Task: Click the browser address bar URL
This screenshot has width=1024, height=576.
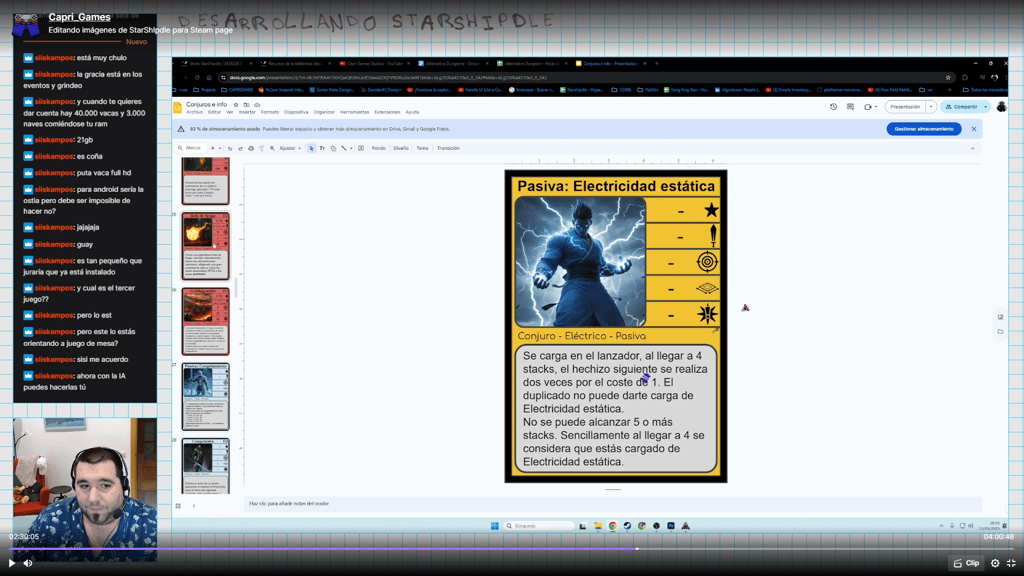Action: coord(388,77)
